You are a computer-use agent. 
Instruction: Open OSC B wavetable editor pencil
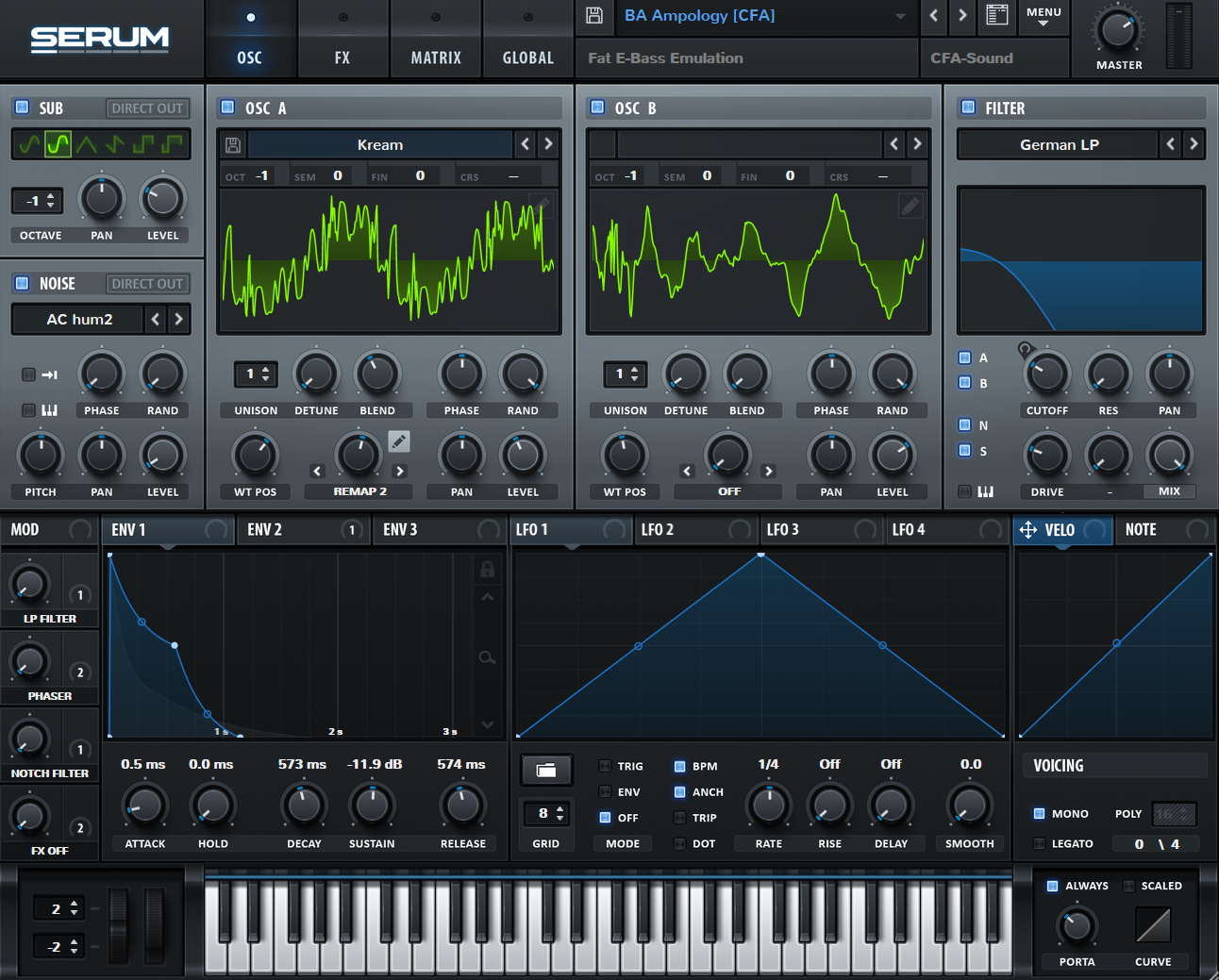click(910, 205)
